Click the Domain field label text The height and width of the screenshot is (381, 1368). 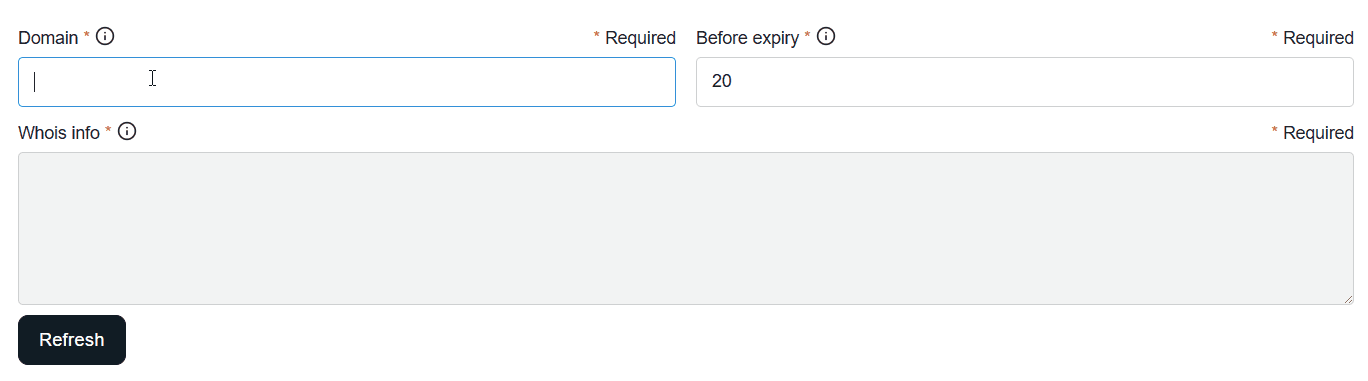[48, 38]
